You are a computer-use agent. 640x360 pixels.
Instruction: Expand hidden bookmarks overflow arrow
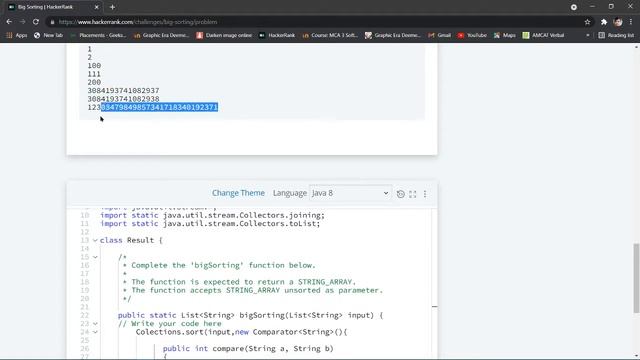pyautogui.click(x=588, y=36)
